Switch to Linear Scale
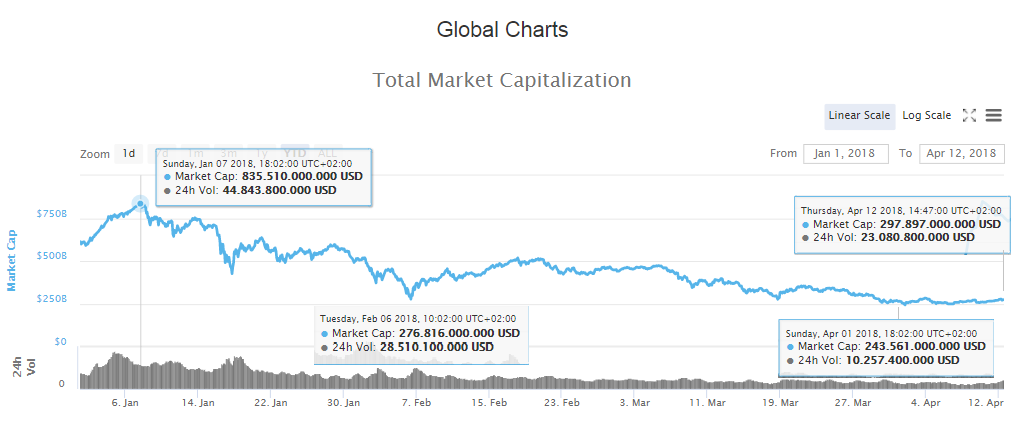Viewport: 1011px width, 430px height. click(859, 116)
